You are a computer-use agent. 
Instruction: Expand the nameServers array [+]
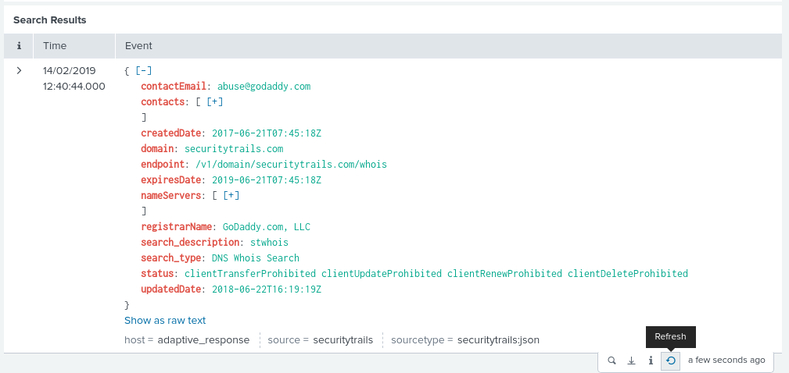[x=231, y=195]
